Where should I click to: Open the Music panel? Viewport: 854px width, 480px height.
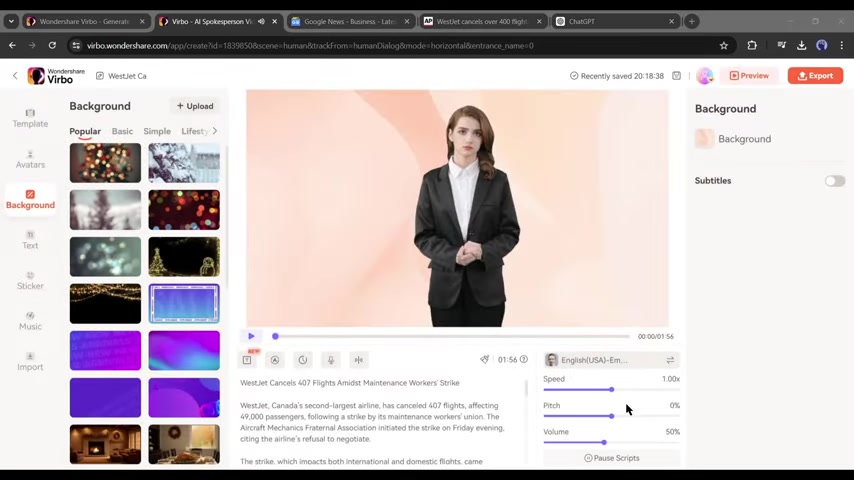tap(30, 321)
